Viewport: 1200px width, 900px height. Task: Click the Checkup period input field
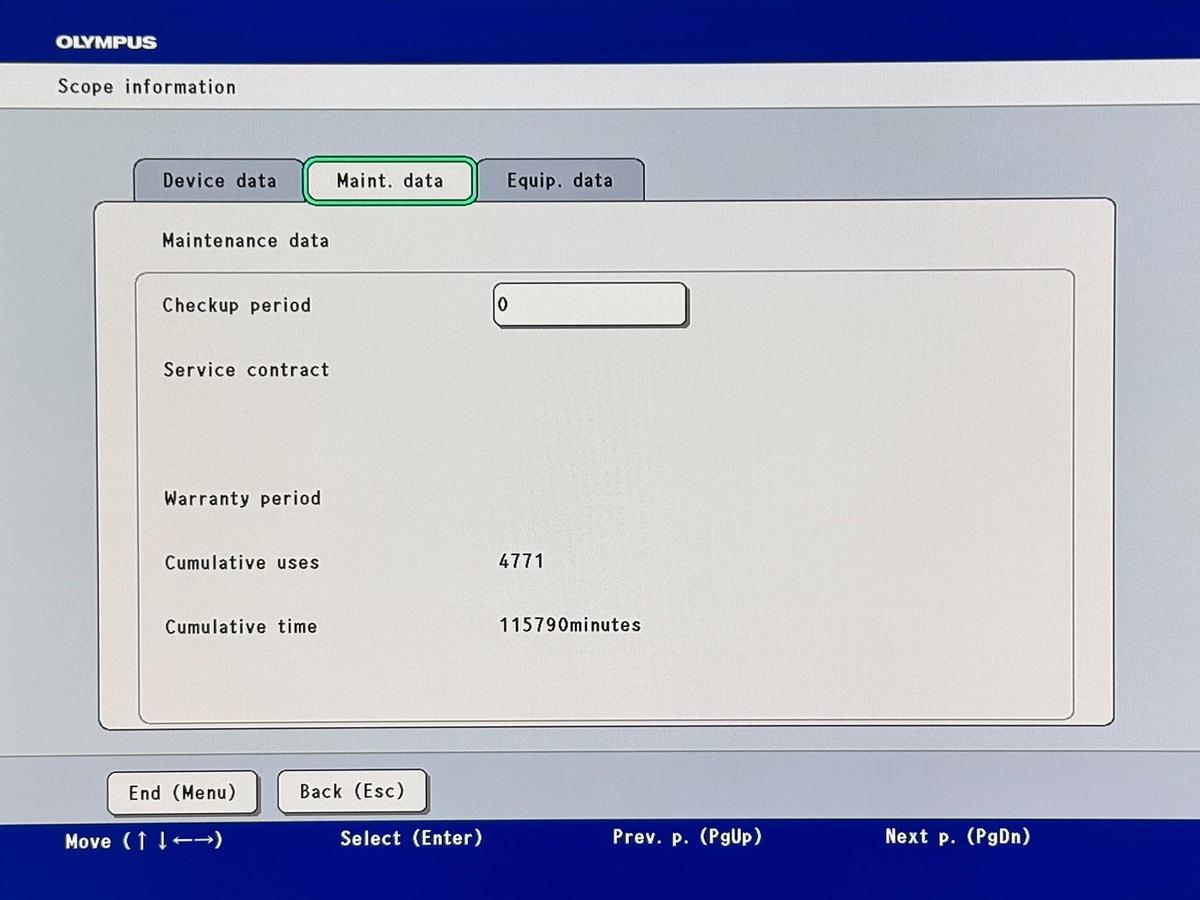(590, 305)
